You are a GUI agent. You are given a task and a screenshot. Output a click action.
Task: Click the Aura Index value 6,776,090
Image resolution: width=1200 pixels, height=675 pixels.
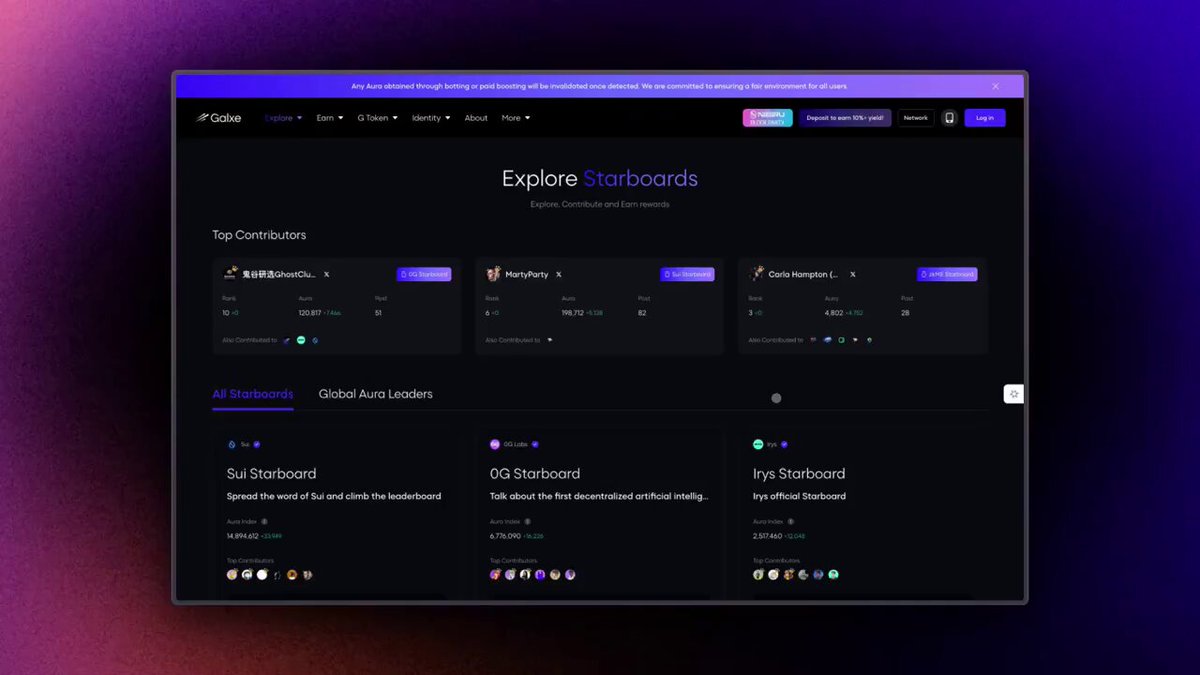pos(505,536)
